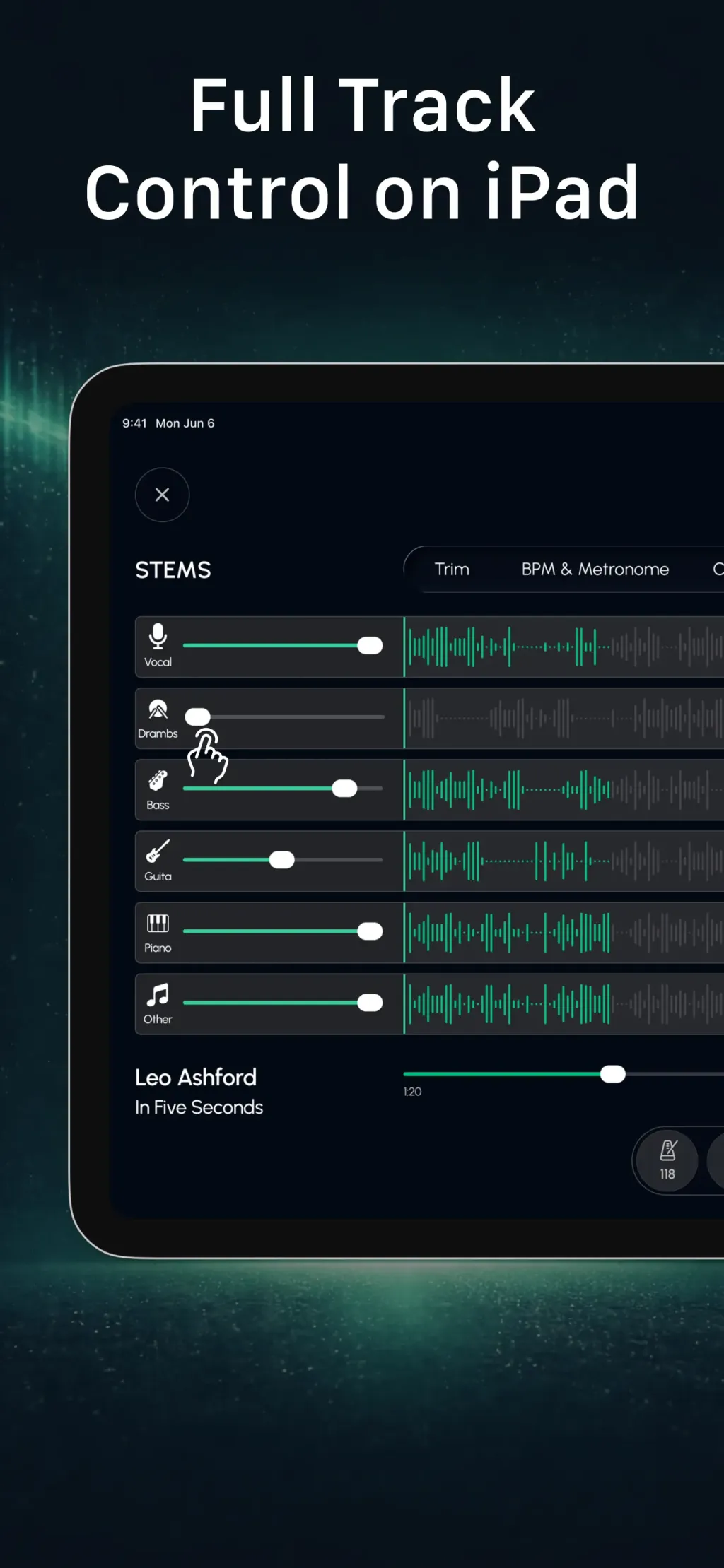Close the stems editor with the X button

coord(162,495)
